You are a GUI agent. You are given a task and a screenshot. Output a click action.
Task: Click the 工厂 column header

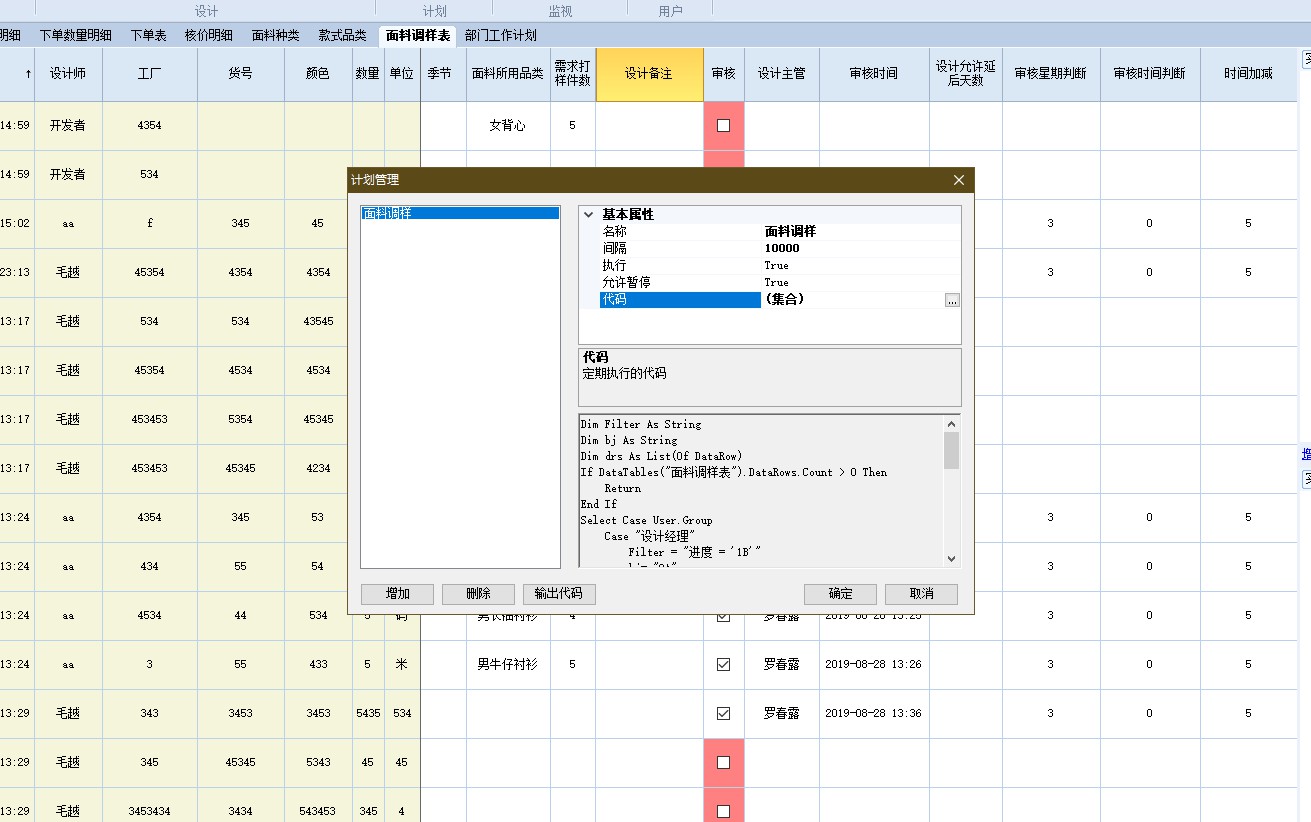click(x=150, y=74)
